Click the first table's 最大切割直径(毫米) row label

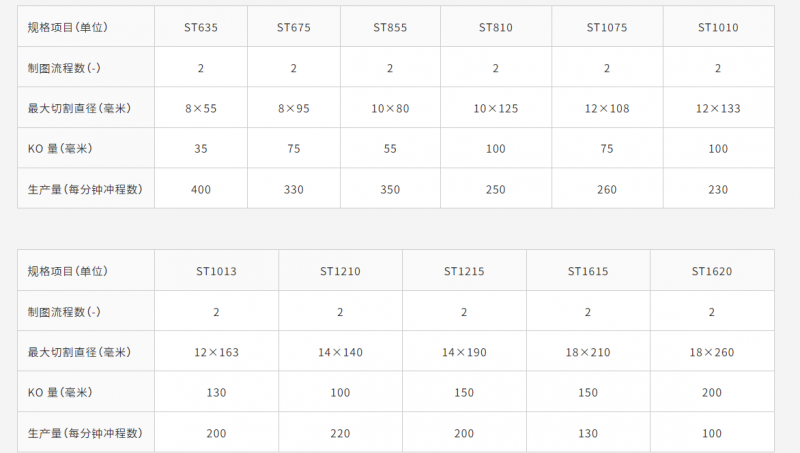79,108
